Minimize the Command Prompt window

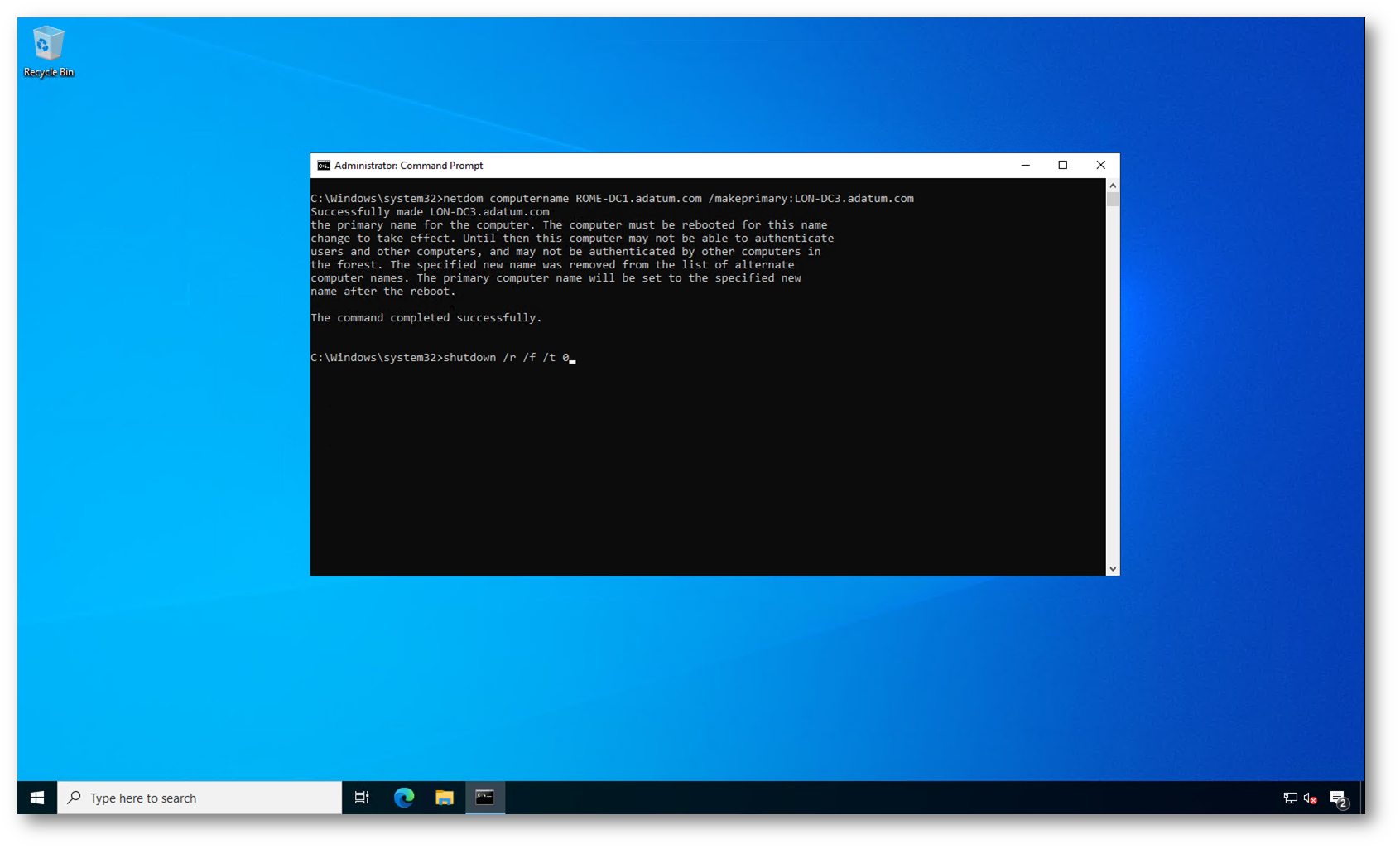tap(1025, 166)
